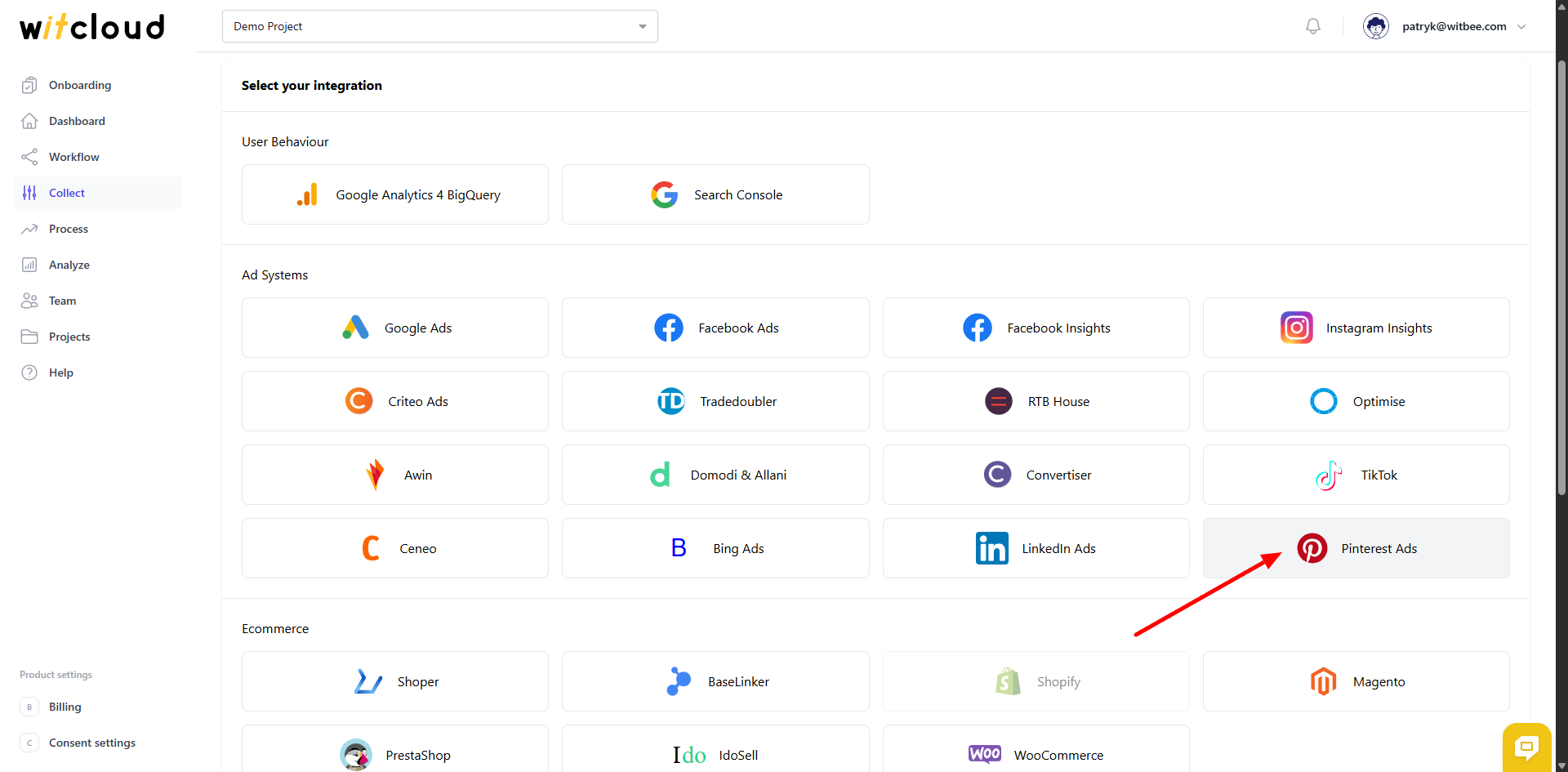Open the Projects page
Screen dimensions: 1568x772
pos(98,337)
